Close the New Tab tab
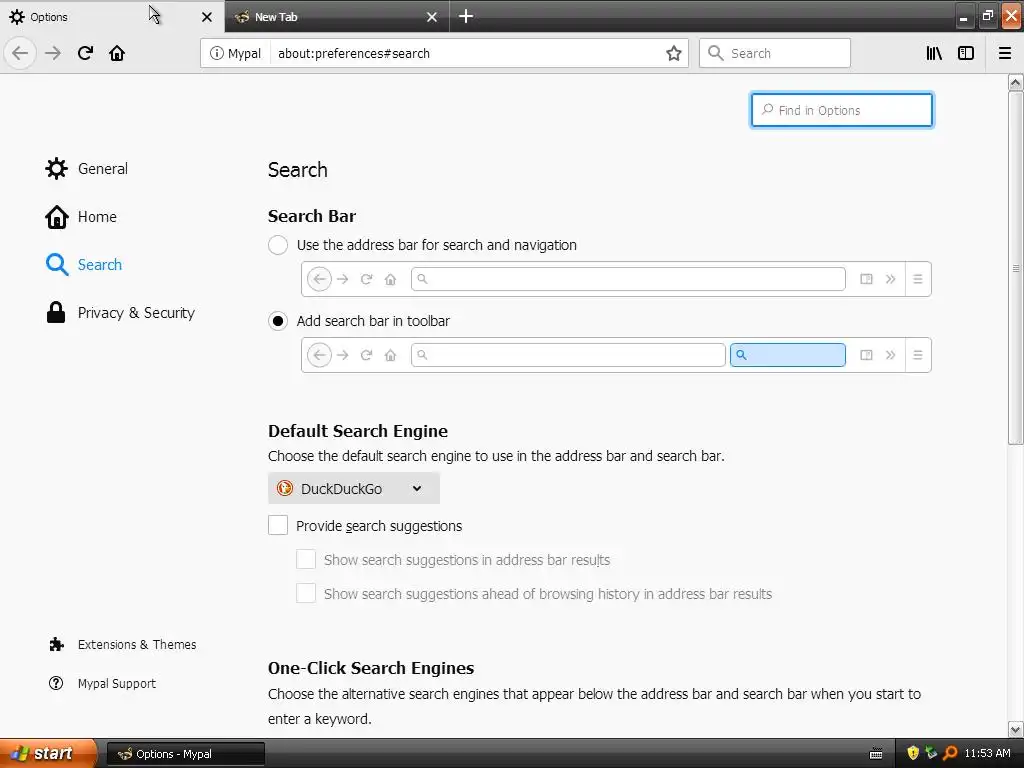The height and width of the screenshot is (768, 1024). point(432,17)
